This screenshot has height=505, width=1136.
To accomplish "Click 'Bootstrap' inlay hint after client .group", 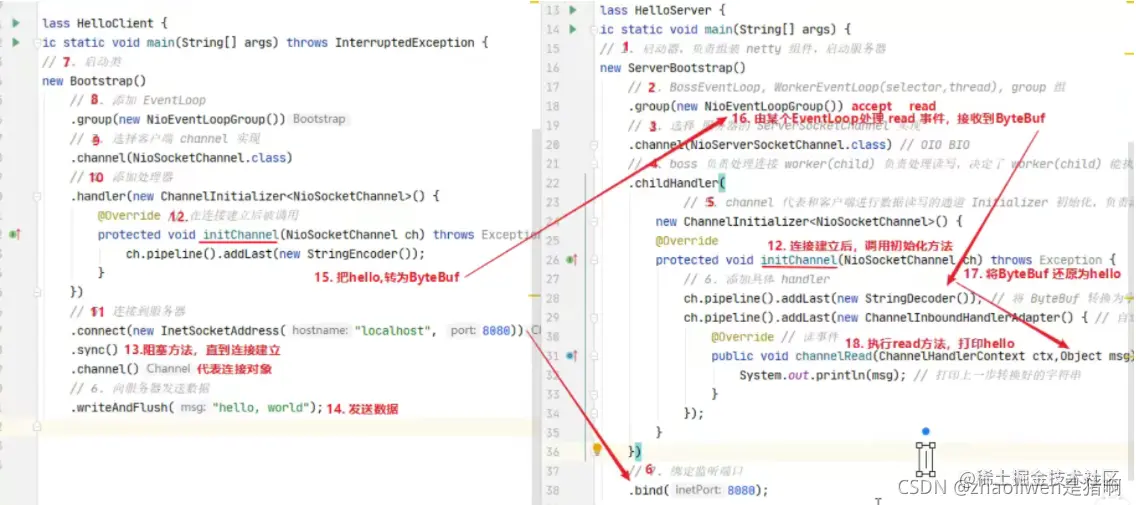I will point(319,119).
